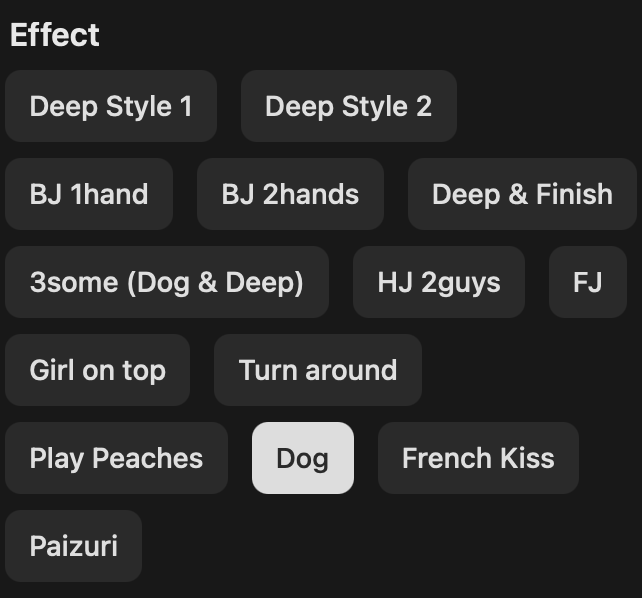Select the BJ 2hands effect option
The height and width of the screenshot is (598, 642).
coord(290,194)
